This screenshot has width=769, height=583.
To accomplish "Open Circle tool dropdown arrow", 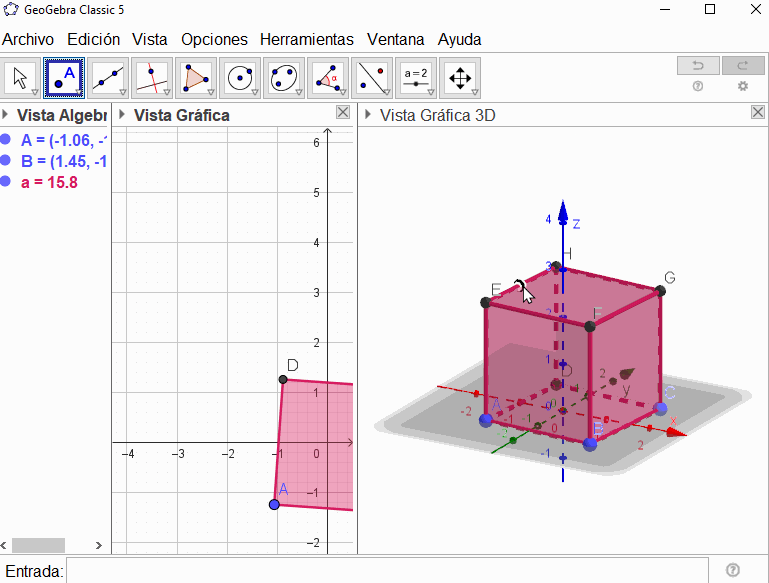I will coord(255,92).
